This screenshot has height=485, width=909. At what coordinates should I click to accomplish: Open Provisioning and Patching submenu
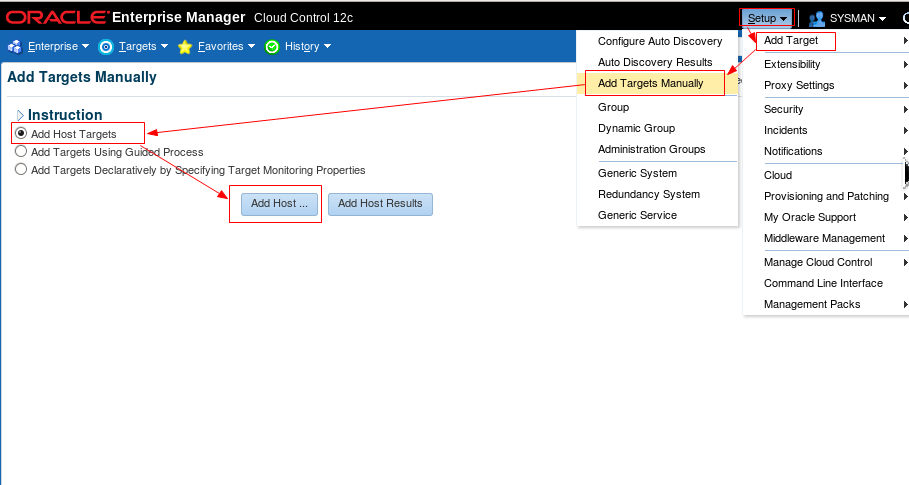(826, 196)
